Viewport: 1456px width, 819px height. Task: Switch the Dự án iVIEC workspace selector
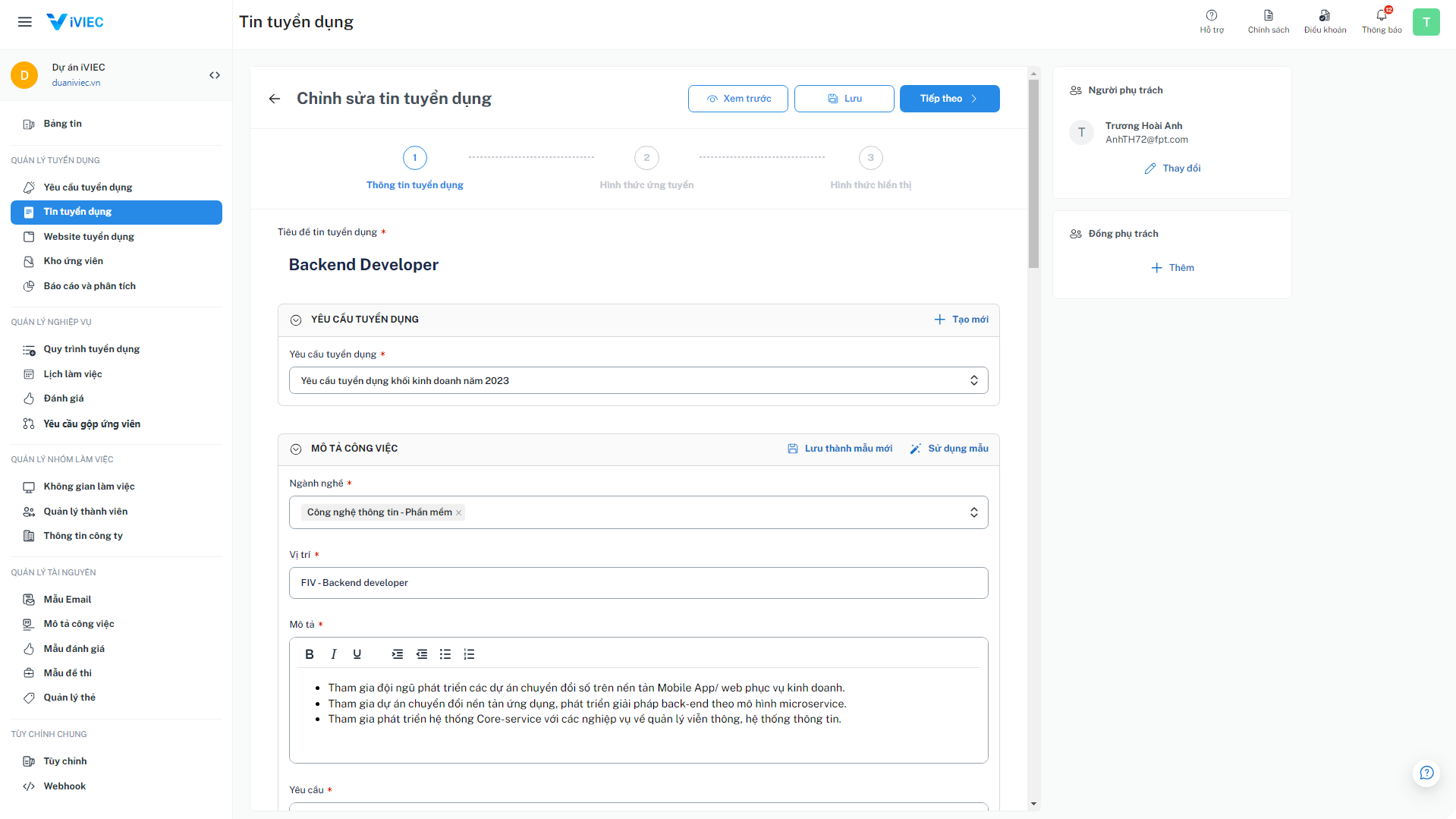215,75
